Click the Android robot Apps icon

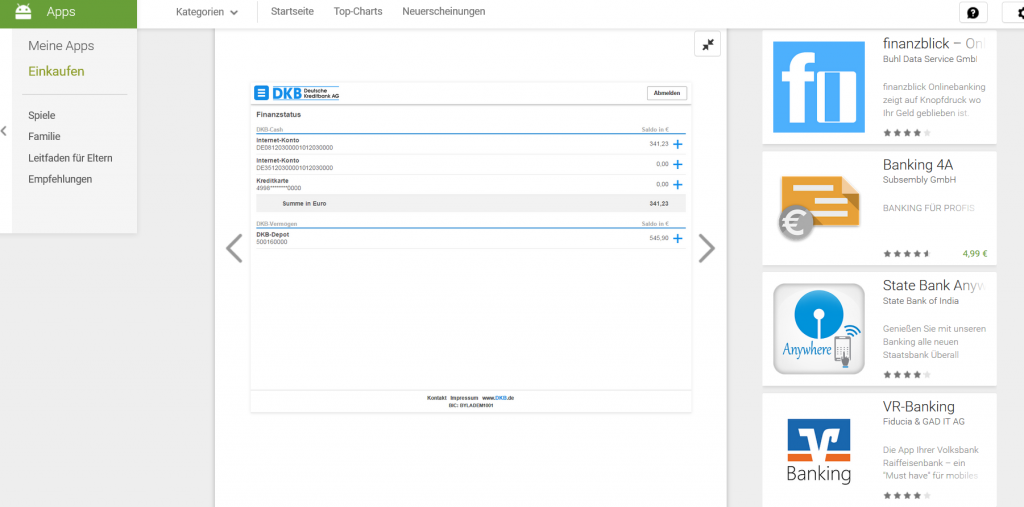pos(24,11)
